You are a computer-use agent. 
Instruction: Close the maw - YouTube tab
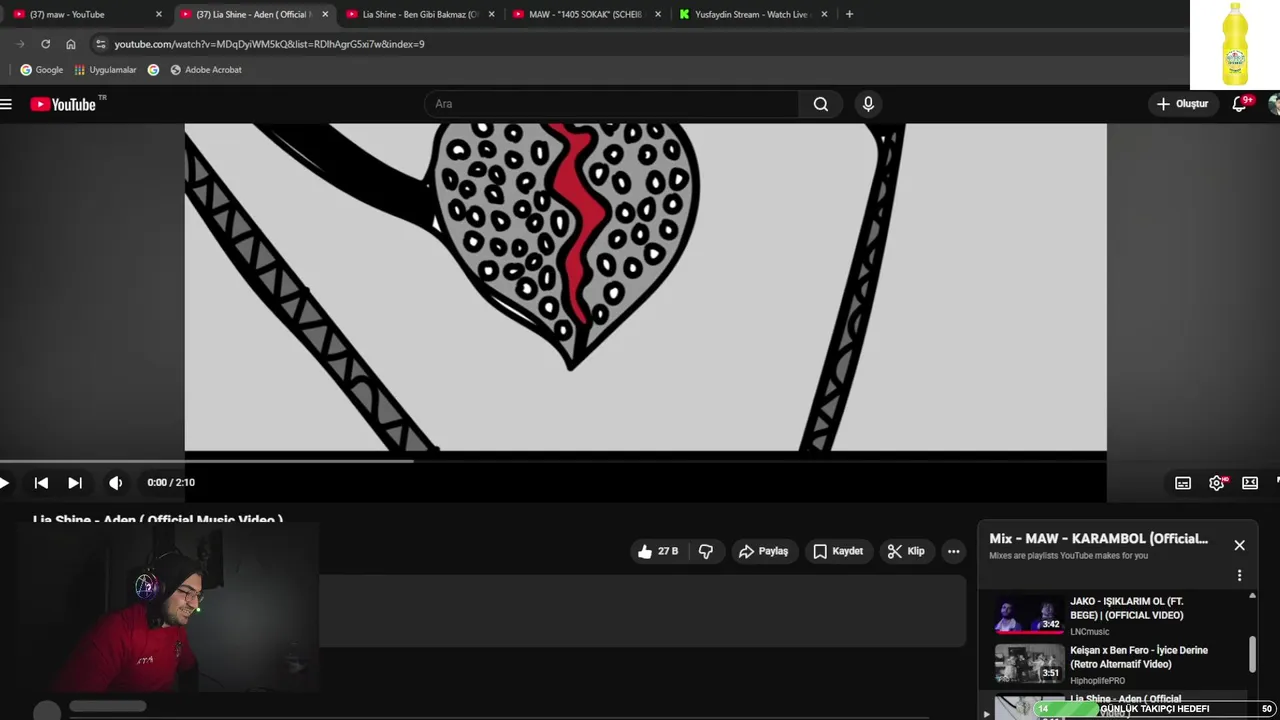158,14
